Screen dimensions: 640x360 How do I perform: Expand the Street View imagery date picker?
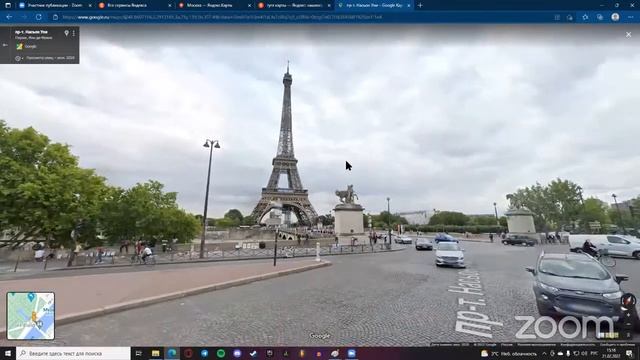19,58
